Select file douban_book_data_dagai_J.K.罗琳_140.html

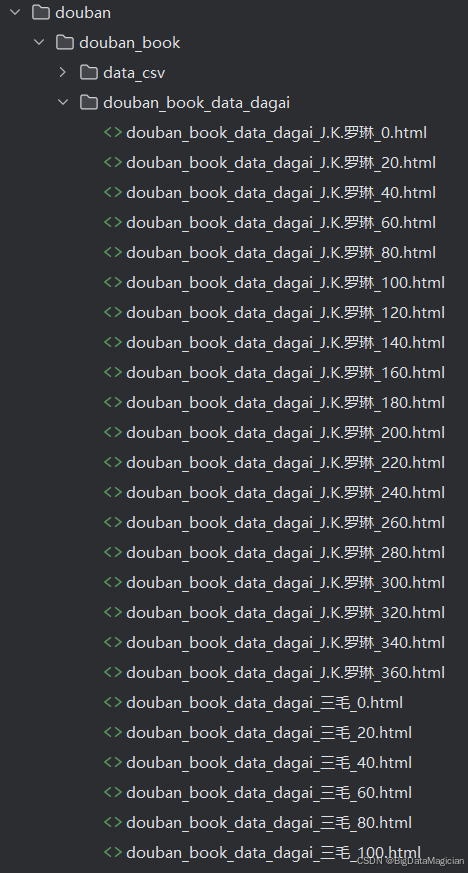click(x=285, y=342)
